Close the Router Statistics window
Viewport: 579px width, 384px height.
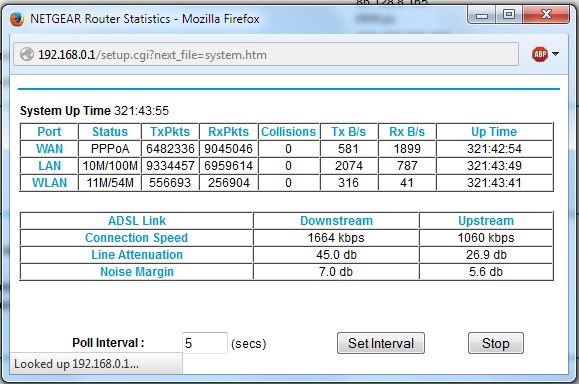click(546, 15)
